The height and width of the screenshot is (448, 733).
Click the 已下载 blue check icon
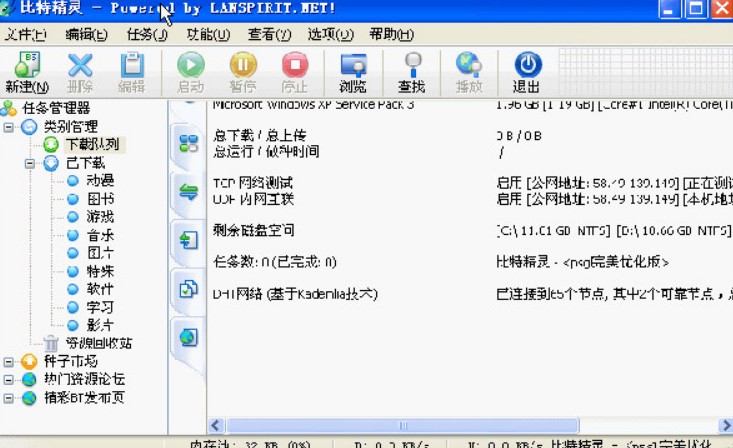(51, 163)
